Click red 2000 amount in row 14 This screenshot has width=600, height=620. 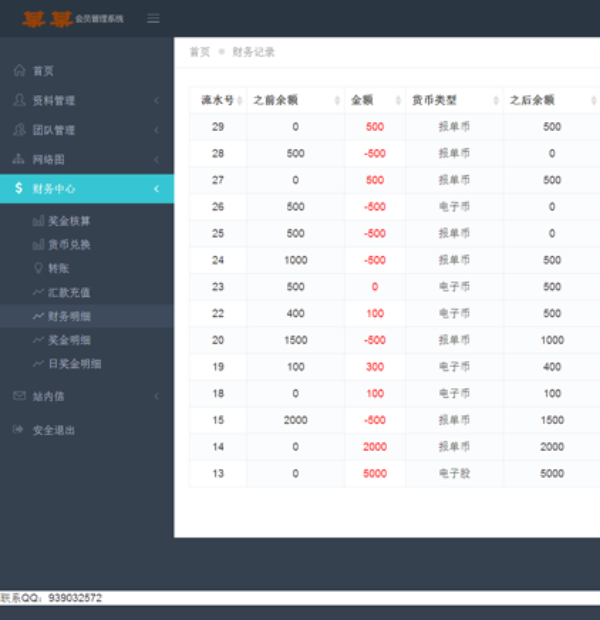click(x=375, y=447)
